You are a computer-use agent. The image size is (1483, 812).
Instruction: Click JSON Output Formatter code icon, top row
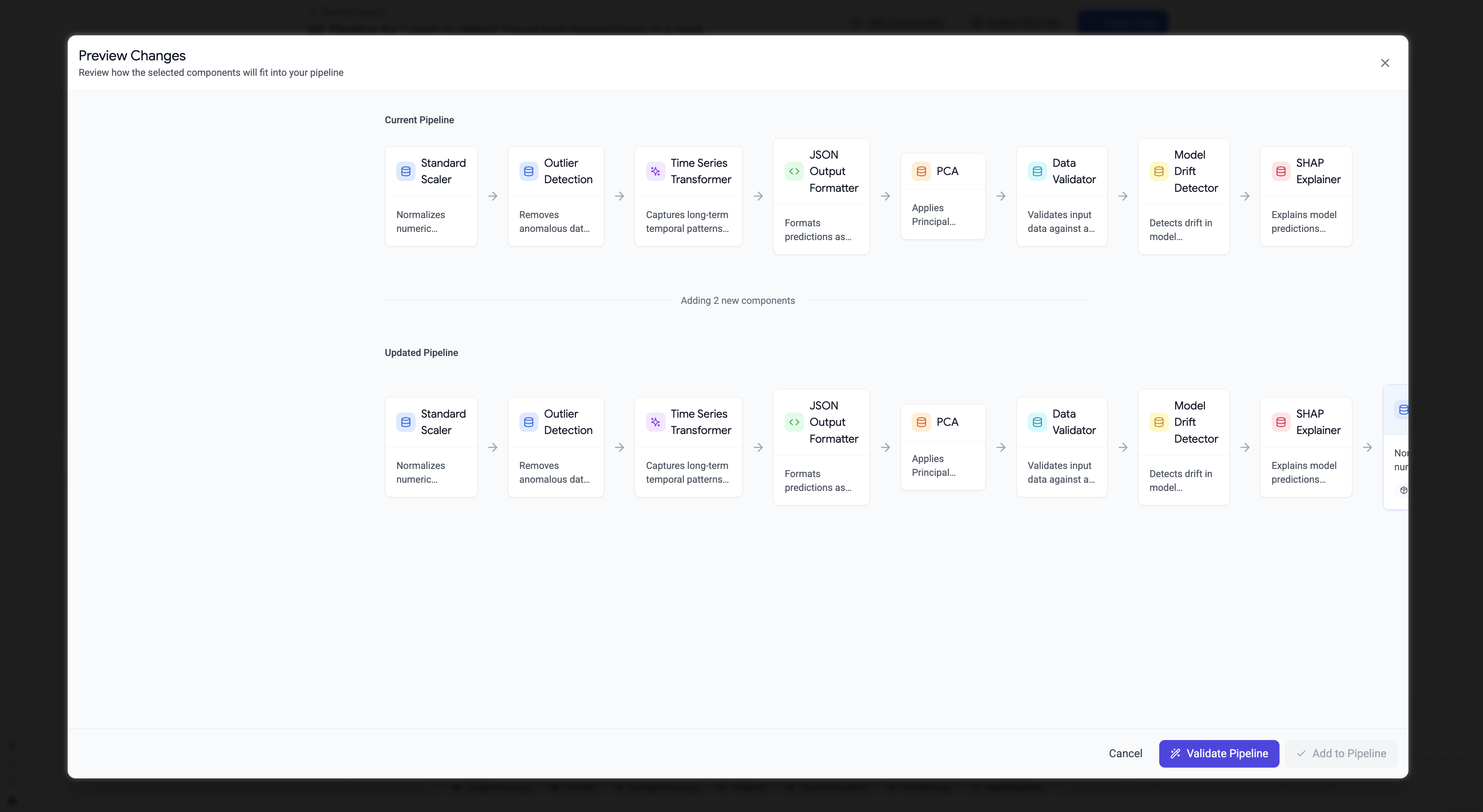[794, 171]
